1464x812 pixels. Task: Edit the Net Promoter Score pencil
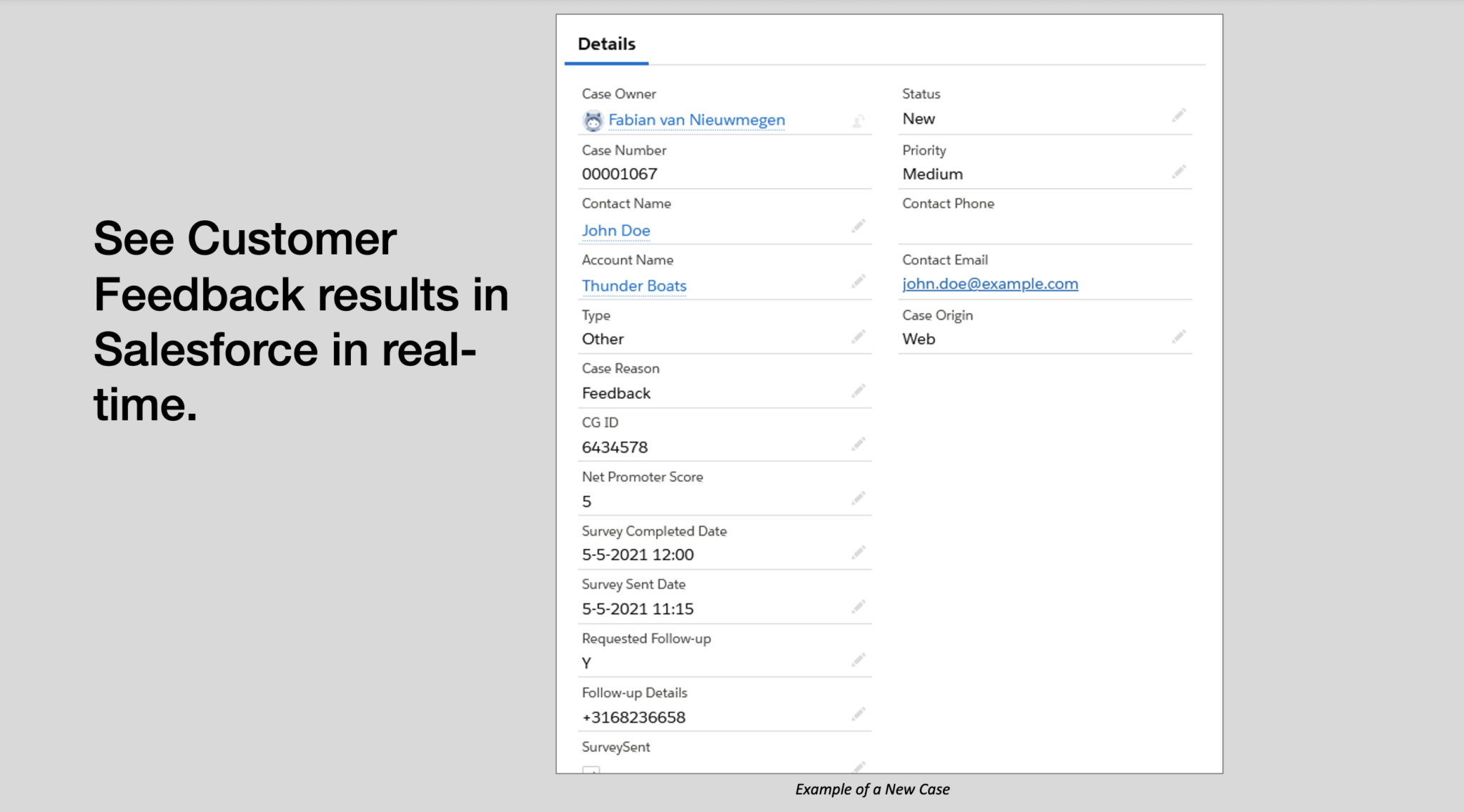[x=859, y=497]
